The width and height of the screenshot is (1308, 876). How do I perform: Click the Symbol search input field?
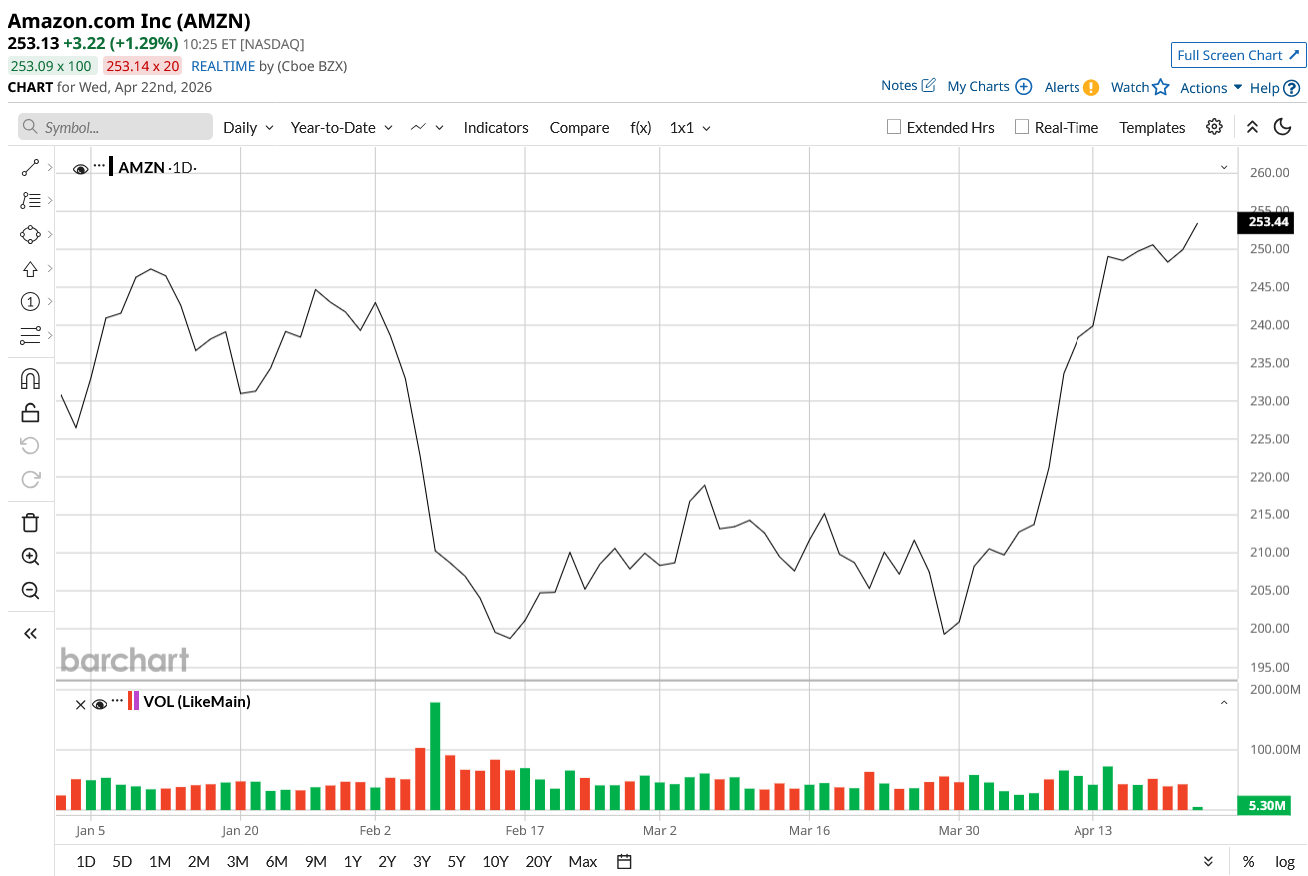[x=115, y=127]
